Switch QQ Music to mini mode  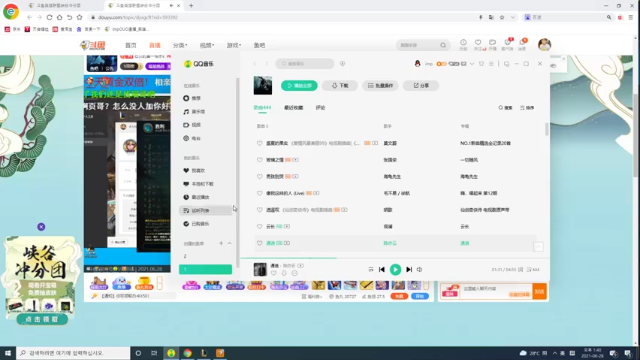[507, 64]
